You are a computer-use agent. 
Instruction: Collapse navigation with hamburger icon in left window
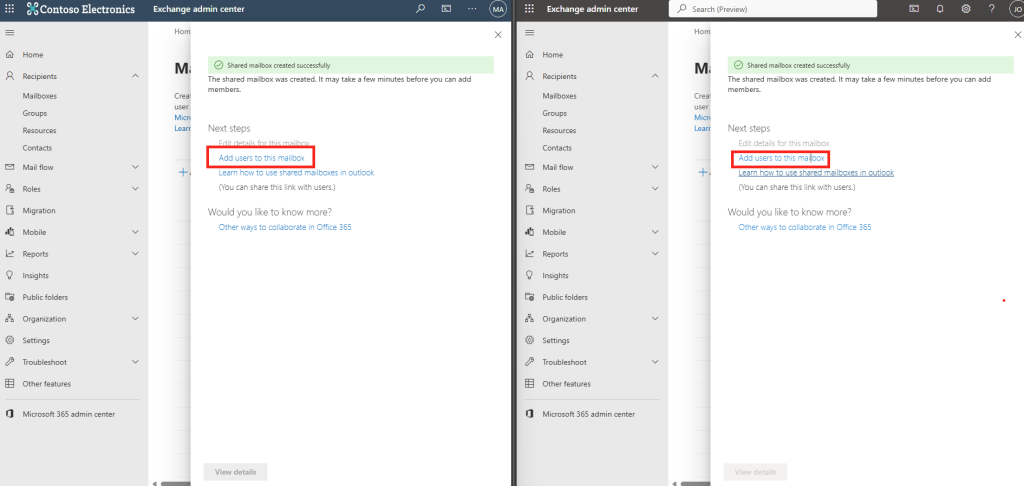(x=10, y=33)
